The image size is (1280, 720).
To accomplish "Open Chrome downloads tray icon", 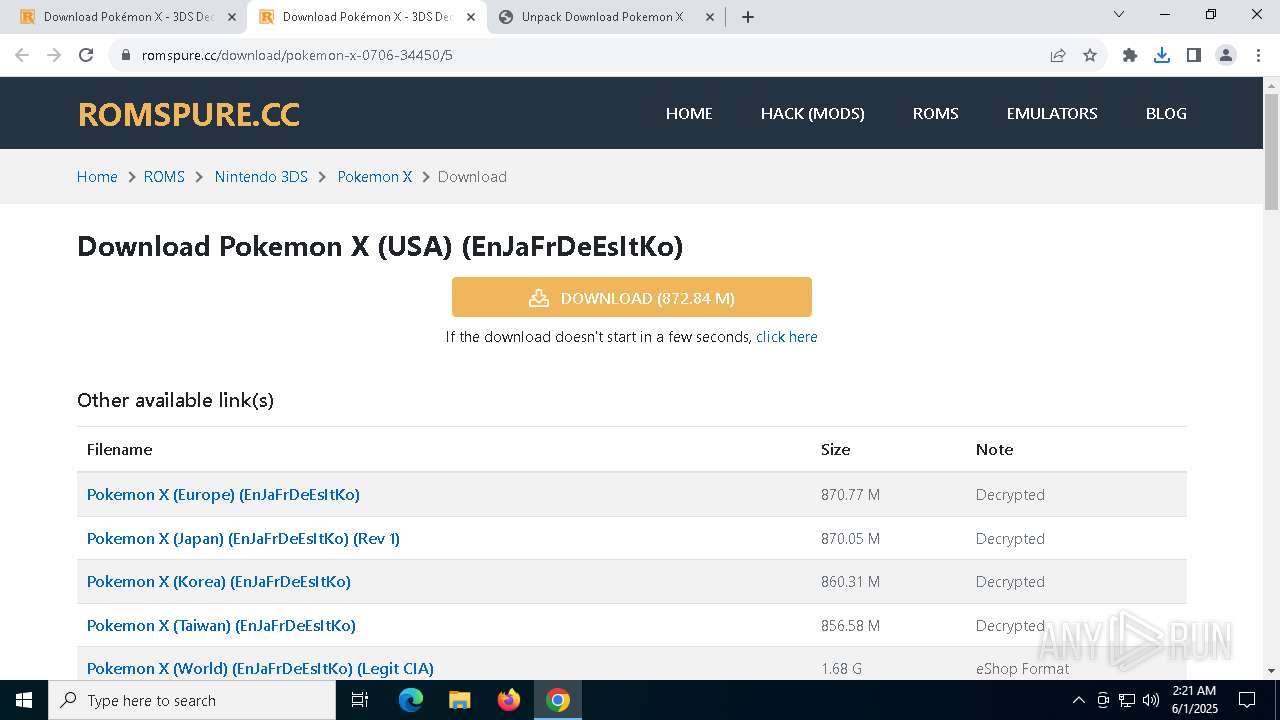I will tap(1162, 55).
